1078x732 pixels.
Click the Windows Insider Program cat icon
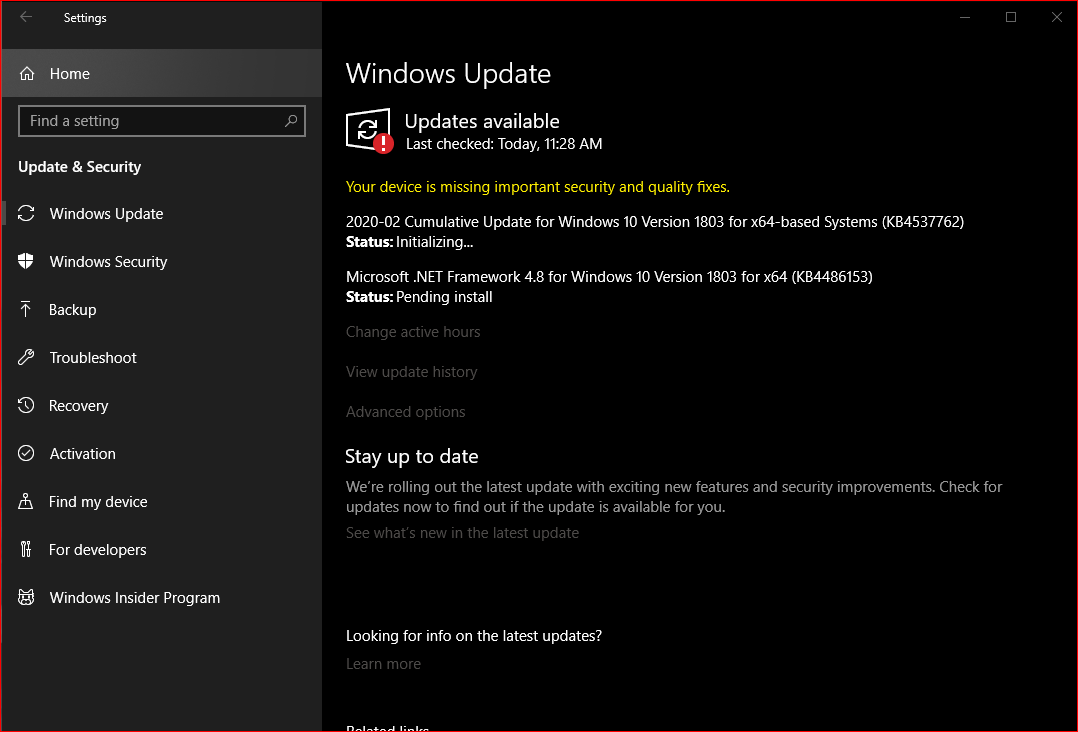point(26,597)
